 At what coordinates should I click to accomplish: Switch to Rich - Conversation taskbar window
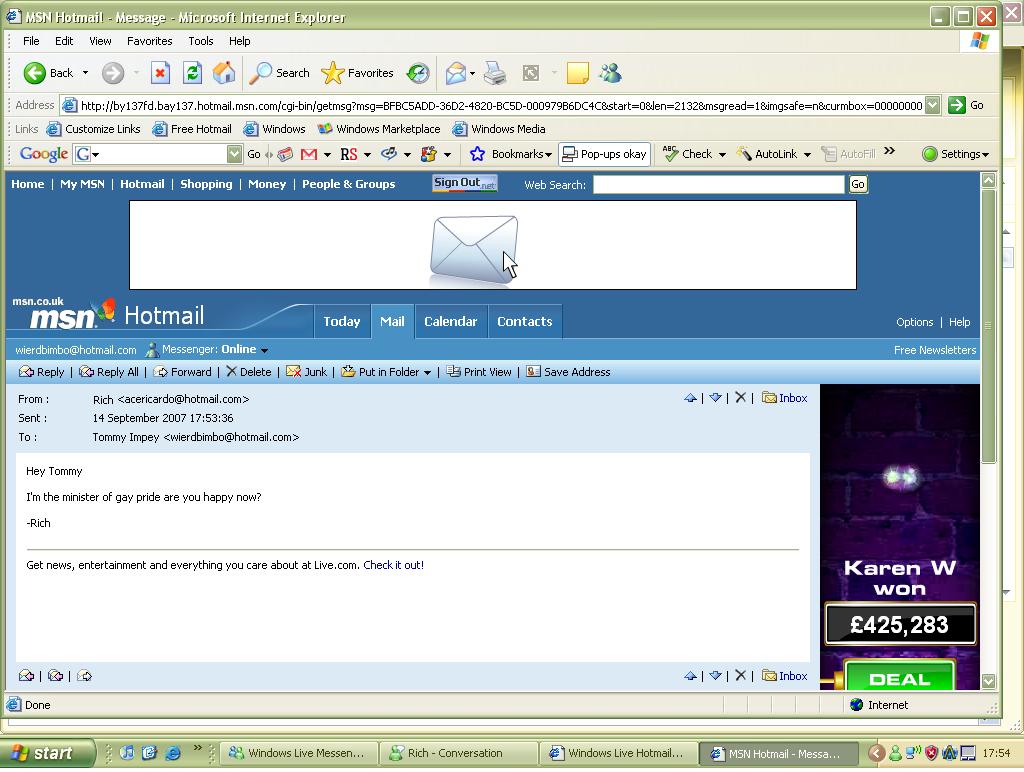[458, 753]
